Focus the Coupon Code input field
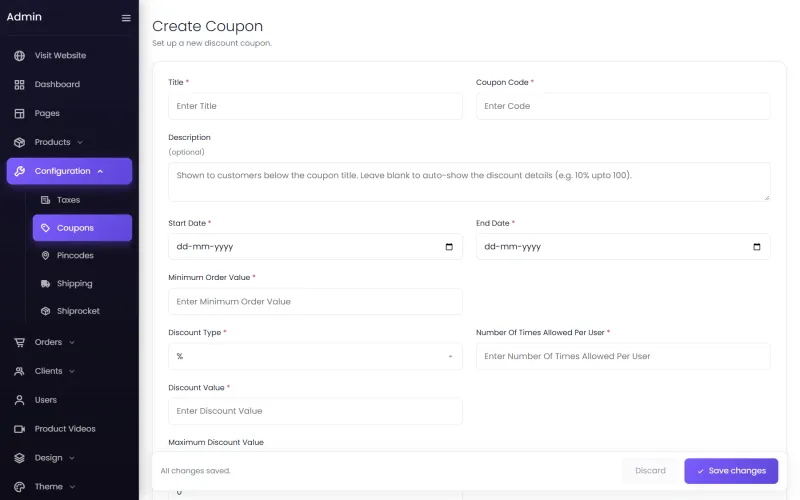 click(623, 106)
